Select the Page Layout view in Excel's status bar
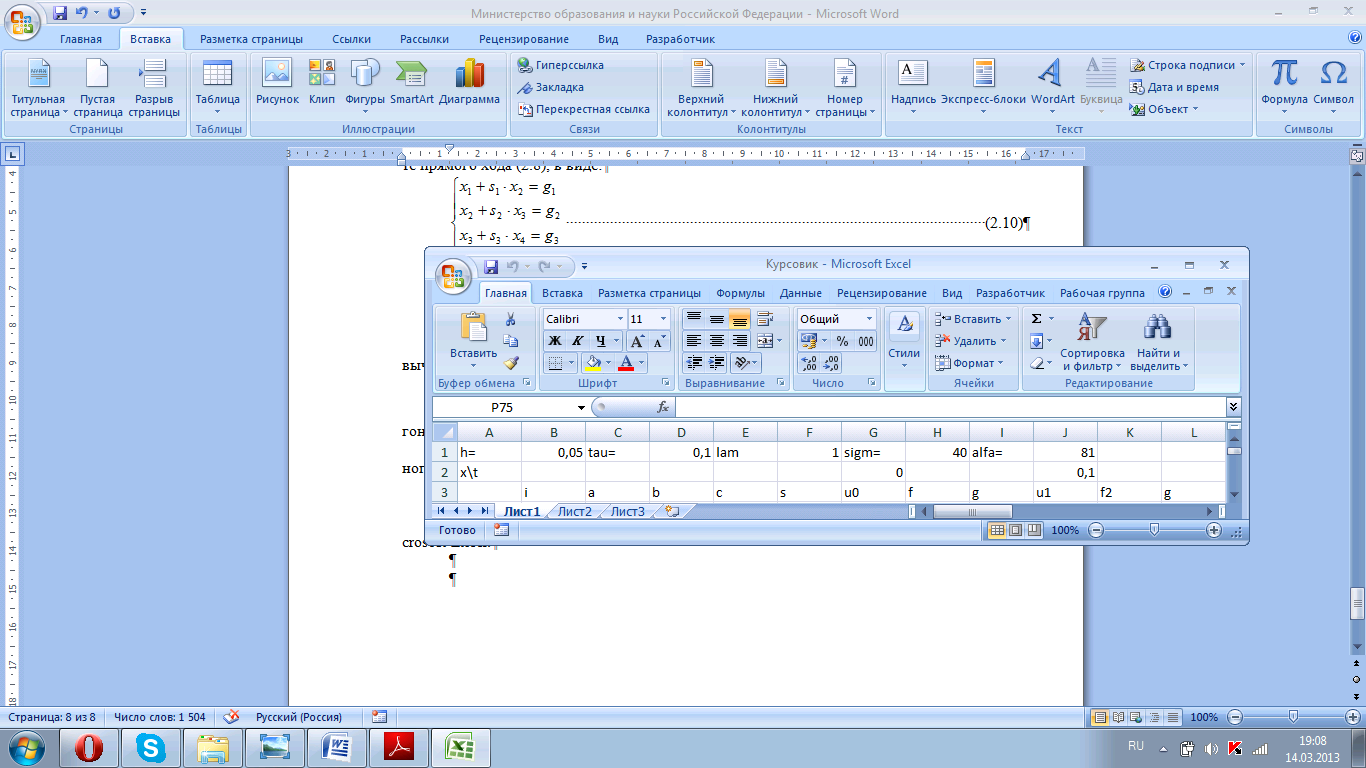The height and width of the screenshot is (768, 1366). tap(1015, 530)
